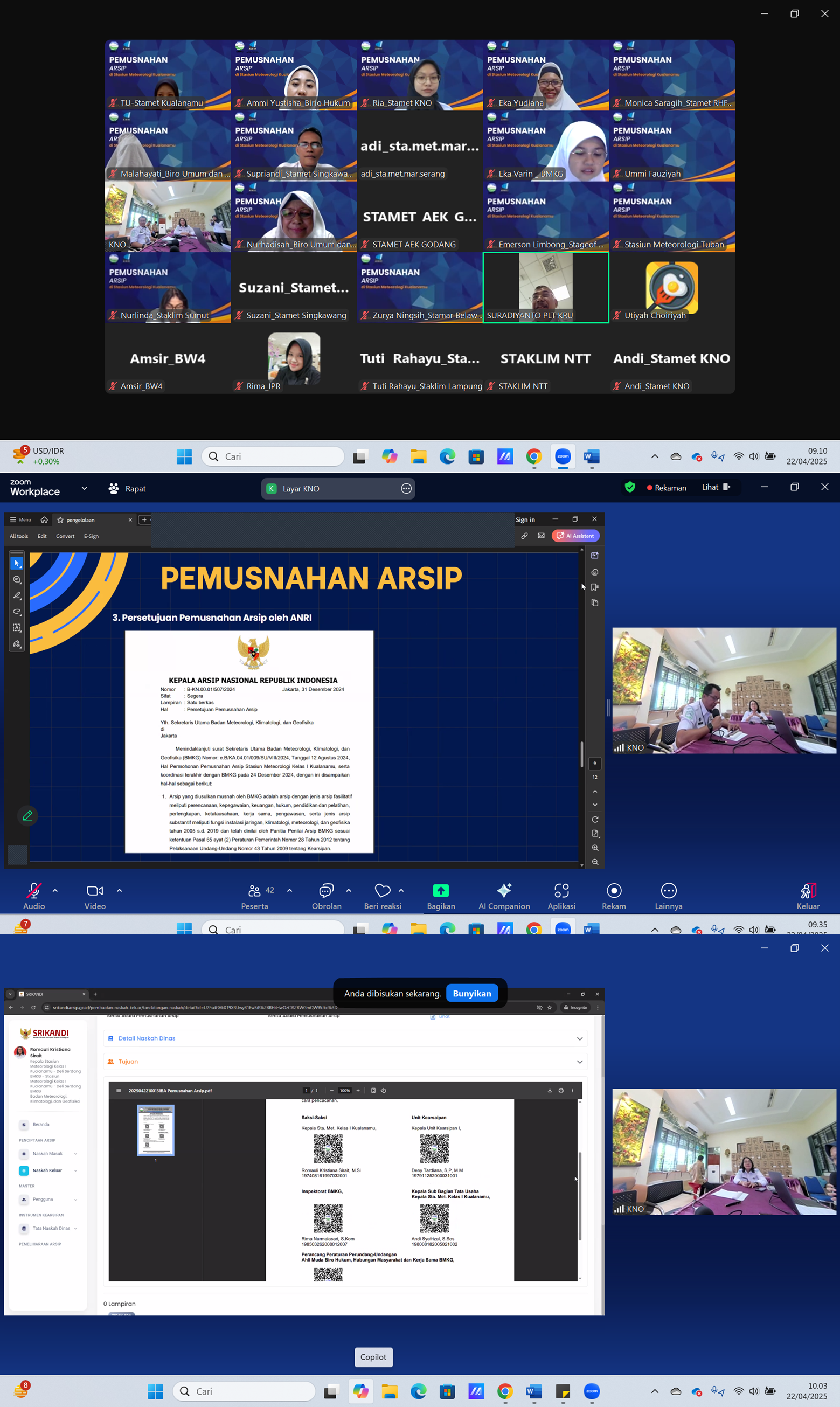Open Beri reaksi reactions
The width and height of the screenshot is (840, 1407).
[x=383, y=896]
